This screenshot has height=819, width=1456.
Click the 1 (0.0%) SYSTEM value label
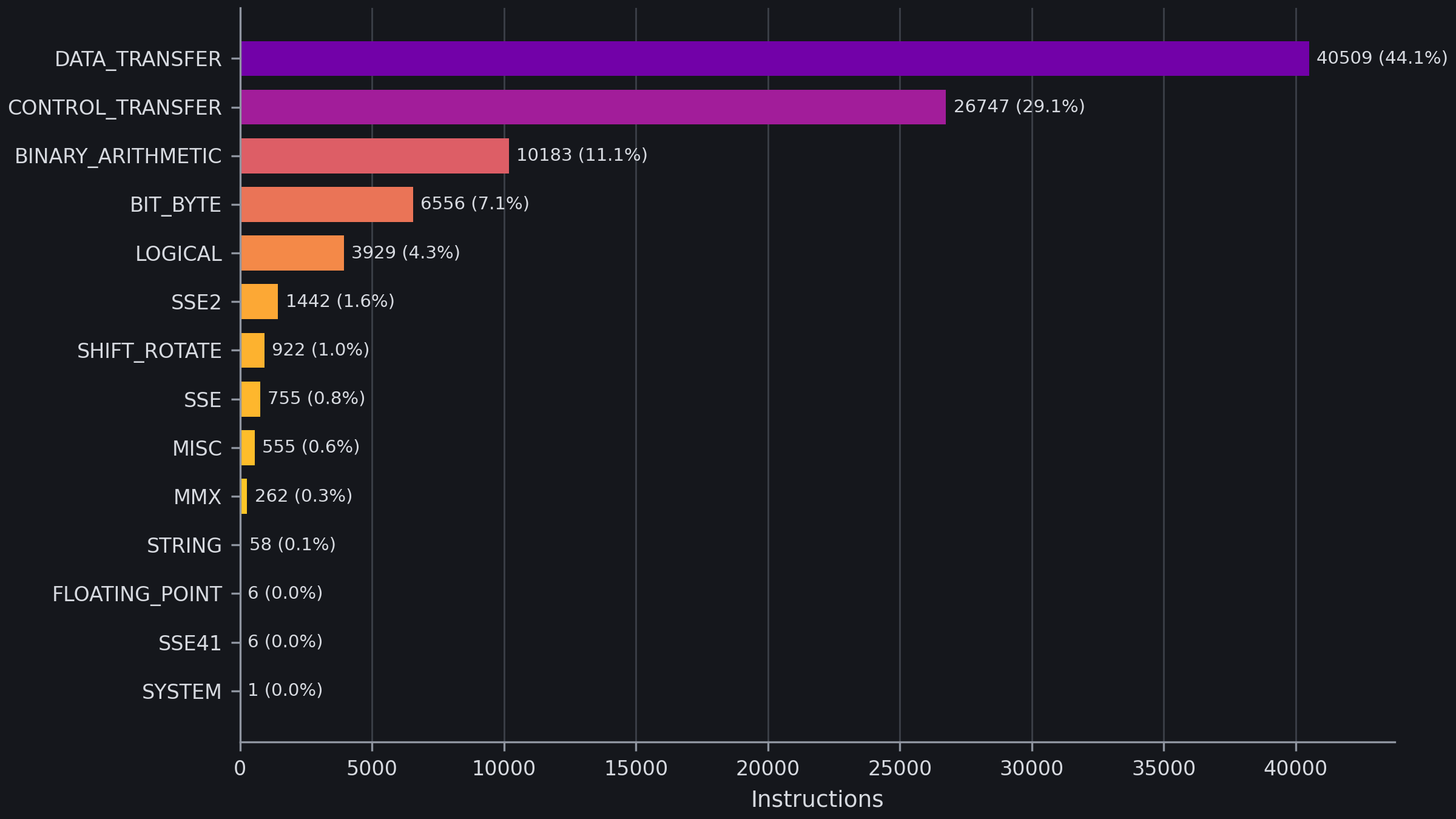(285, 690)
